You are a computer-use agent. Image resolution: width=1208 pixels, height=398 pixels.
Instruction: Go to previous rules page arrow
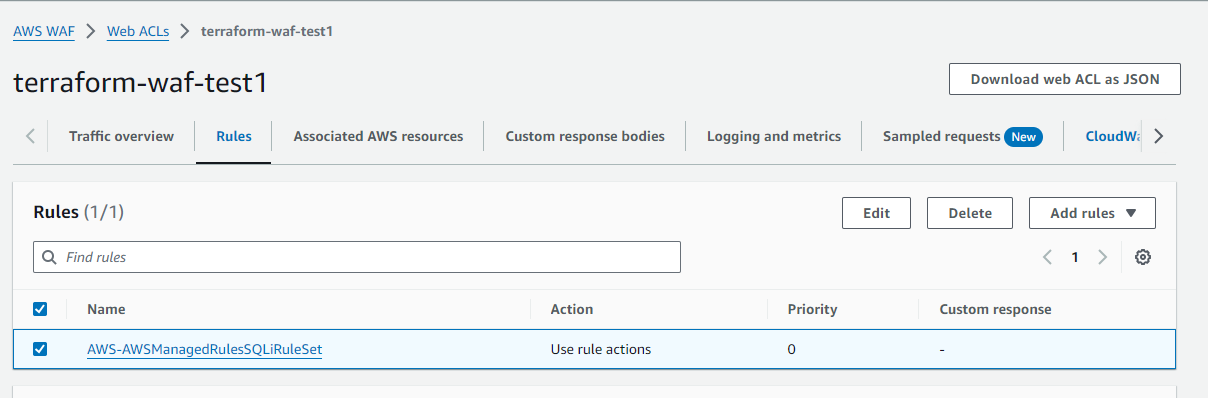1047,257
